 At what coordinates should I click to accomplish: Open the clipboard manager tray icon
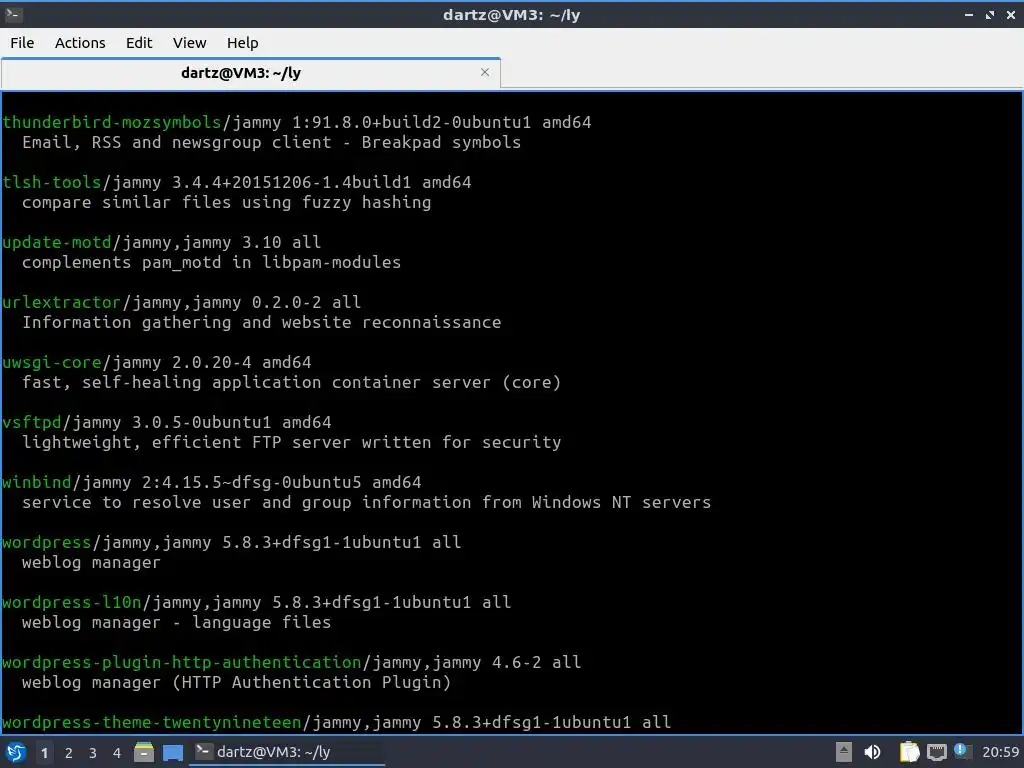(909, 752)
